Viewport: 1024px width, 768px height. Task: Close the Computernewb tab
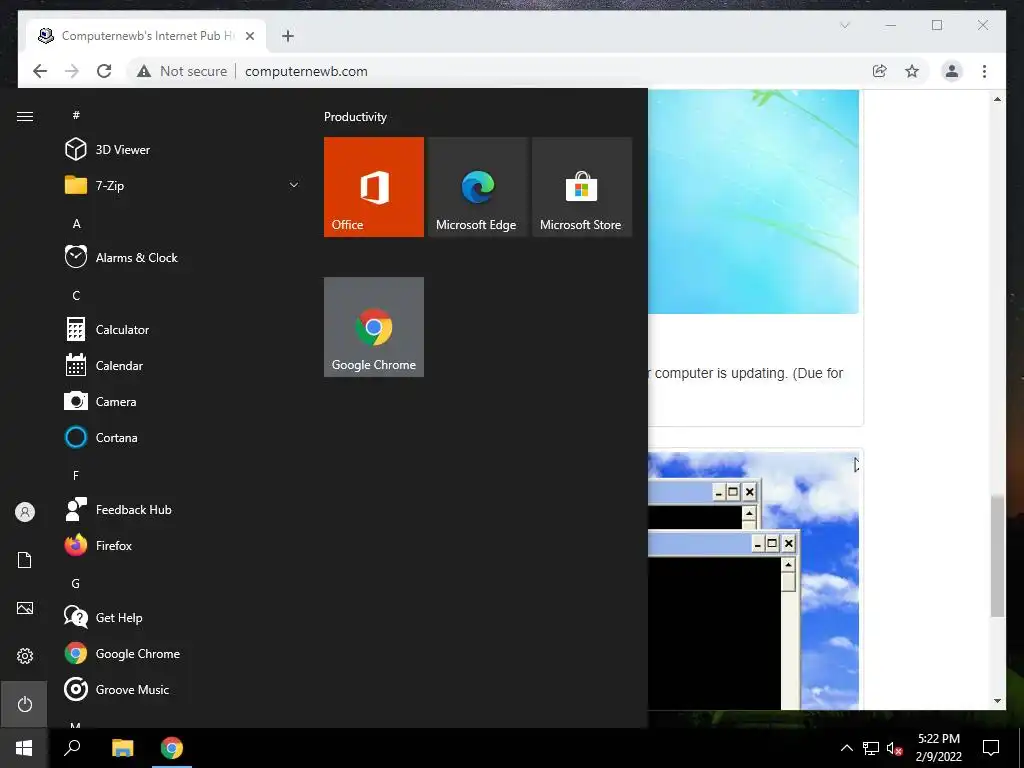click(249, 36)
